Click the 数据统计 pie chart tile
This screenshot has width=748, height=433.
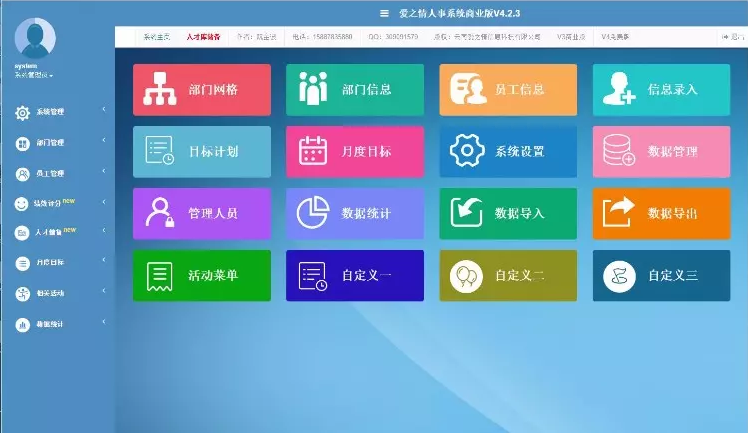point(355,214)
